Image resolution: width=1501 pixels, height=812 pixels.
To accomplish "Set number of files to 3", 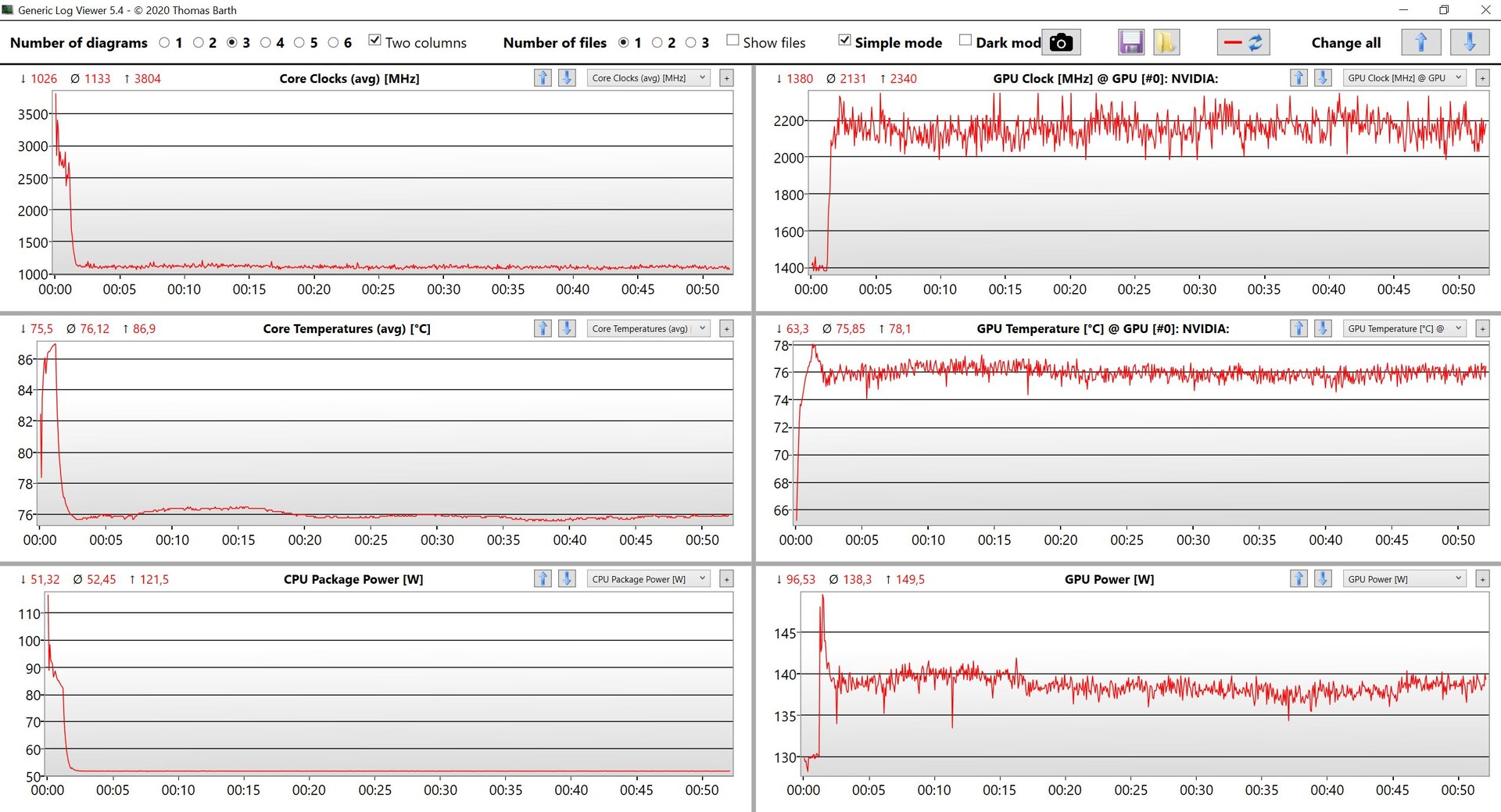I will point(690,42).
